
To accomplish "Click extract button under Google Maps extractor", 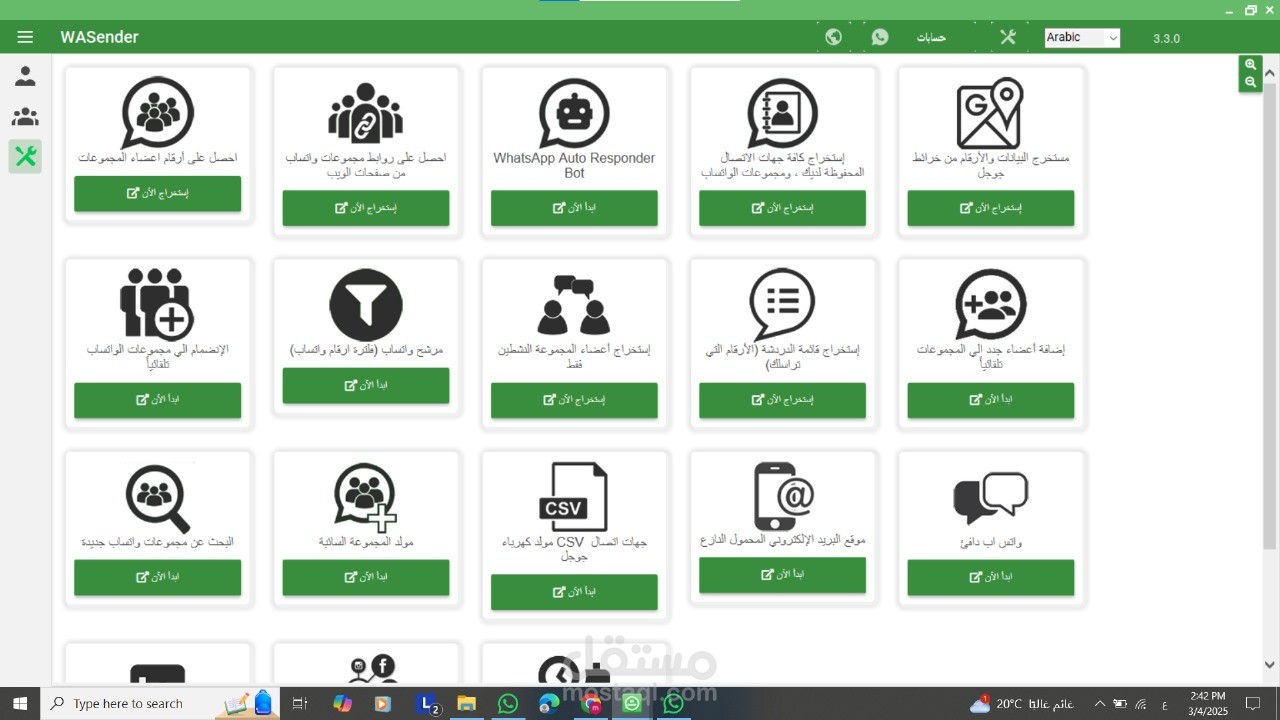I will [990, 208].
